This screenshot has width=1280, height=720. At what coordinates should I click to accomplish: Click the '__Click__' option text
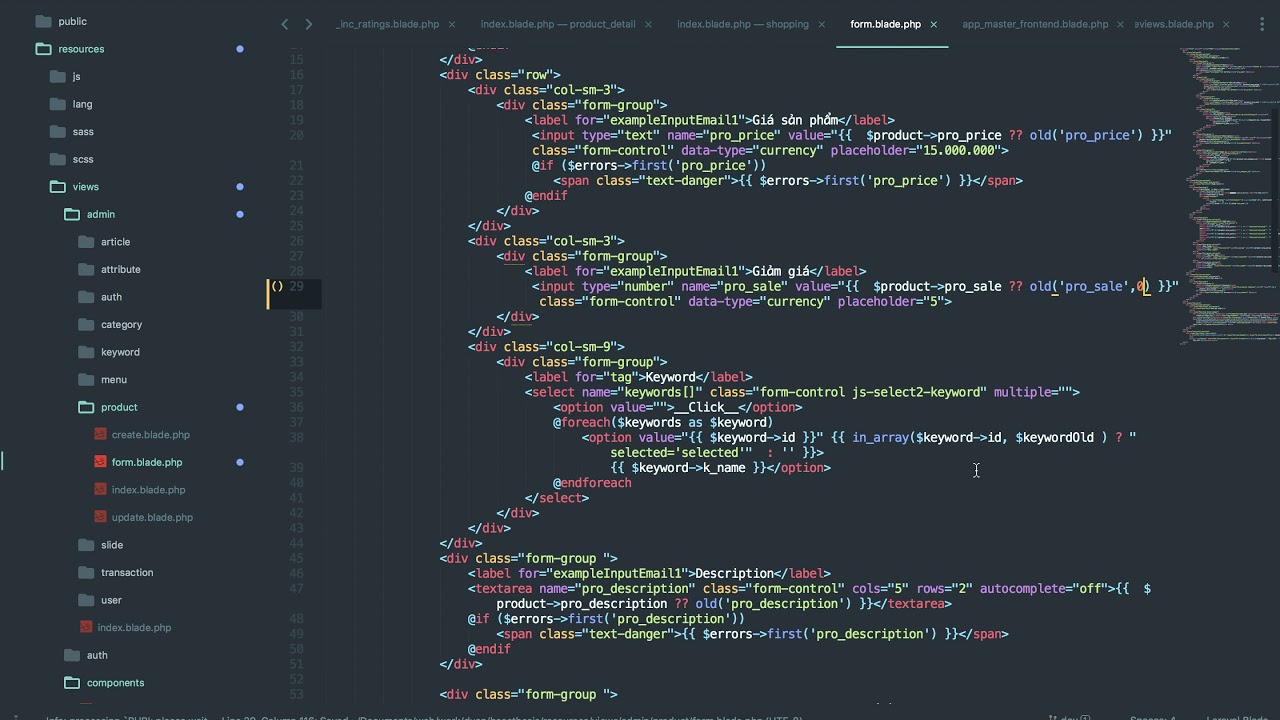706,407
